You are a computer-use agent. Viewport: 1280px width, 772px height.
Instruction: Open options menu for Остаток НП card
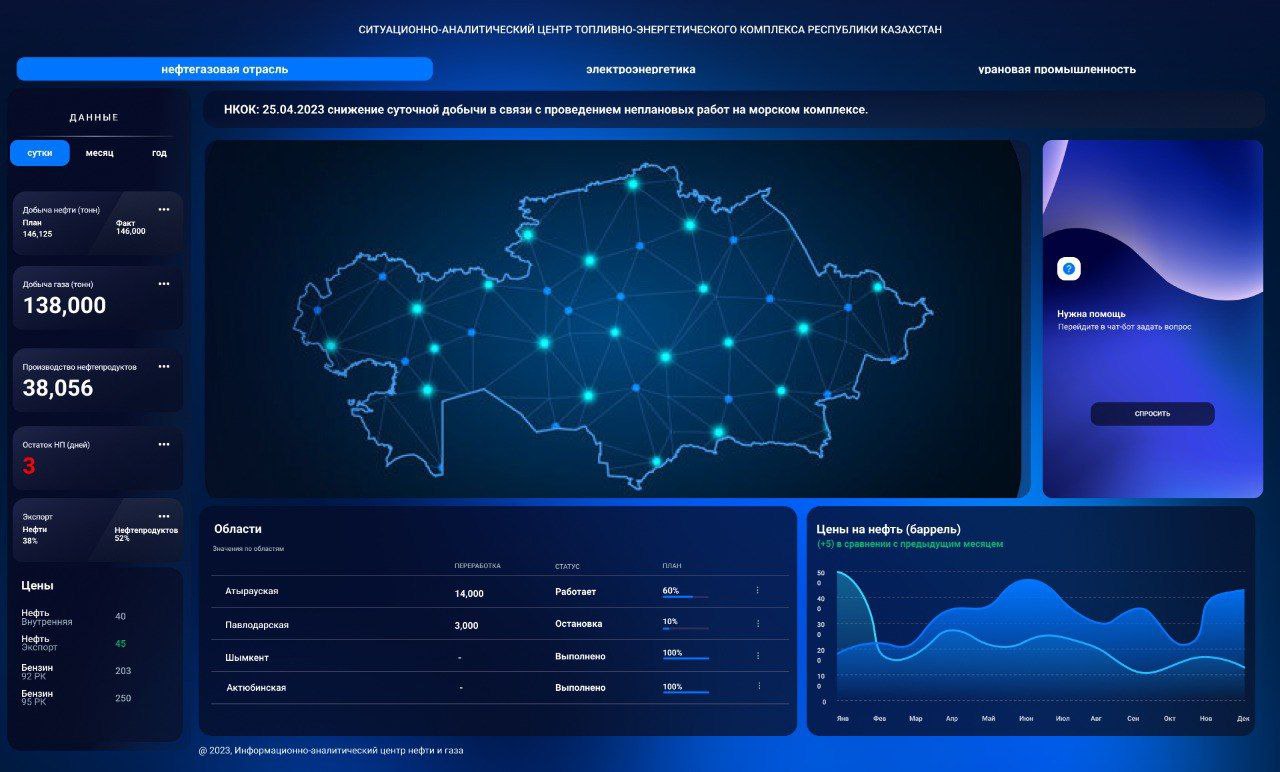pyautogui.click(x=164, y=444)
